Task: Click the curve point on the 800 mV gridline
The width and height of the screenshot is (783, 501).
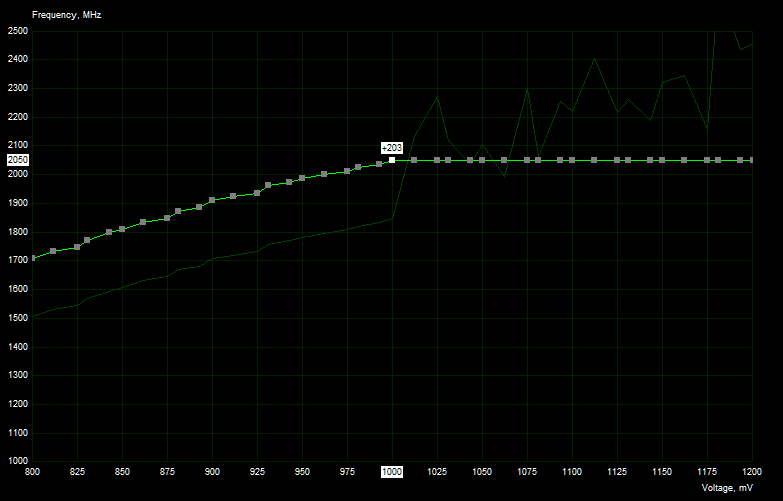Action: tap(33, 258)
